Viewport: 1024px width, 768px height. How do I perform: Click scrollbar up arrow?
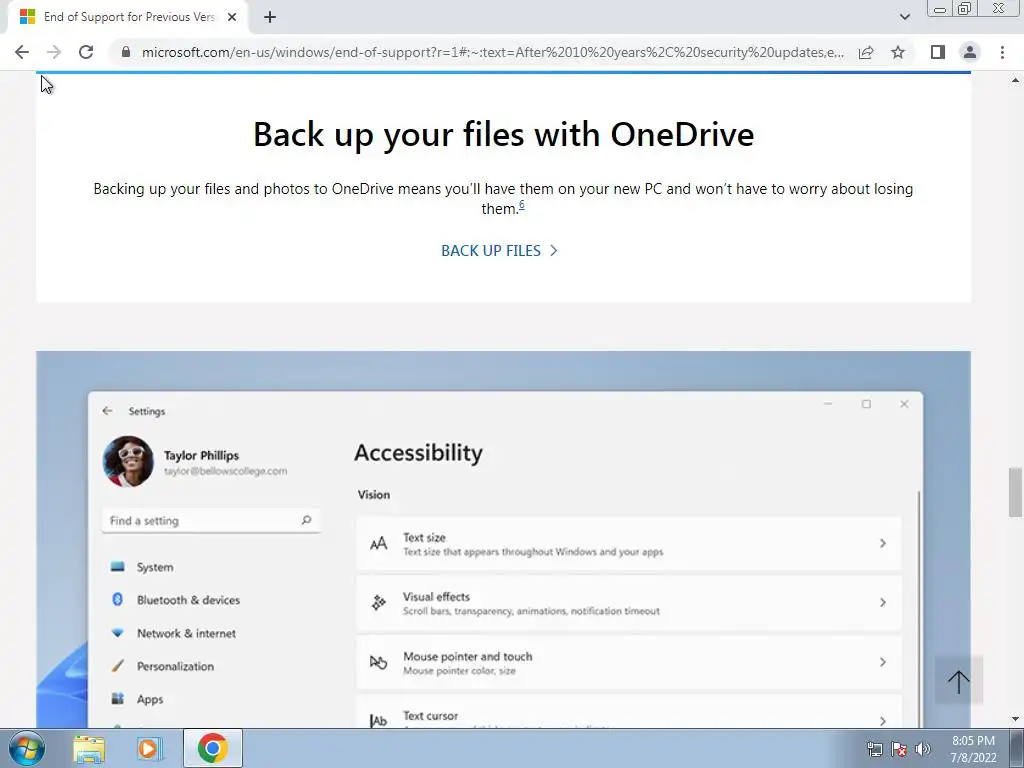point(1015,80)
